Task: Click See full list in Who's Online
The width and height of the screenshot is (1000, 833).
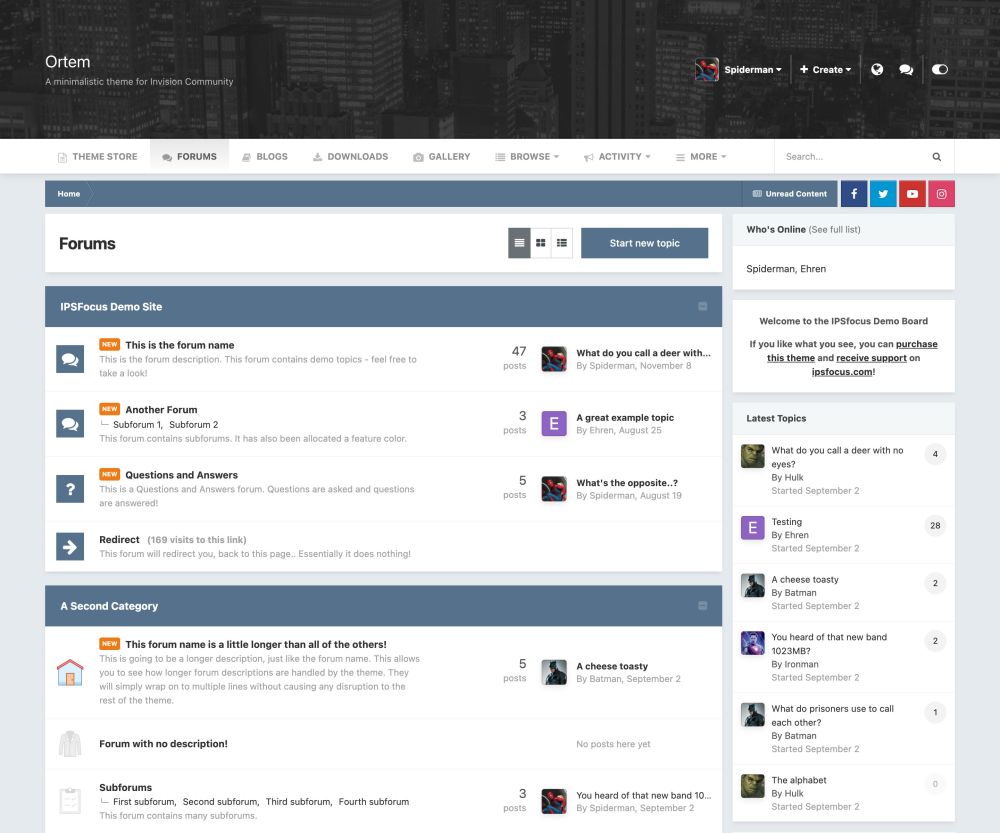Action: (x=834, y=230)
